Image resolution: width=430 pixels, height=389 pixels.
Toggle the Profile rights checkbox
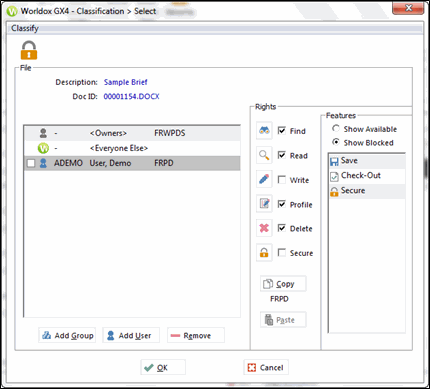coord(282,204)
